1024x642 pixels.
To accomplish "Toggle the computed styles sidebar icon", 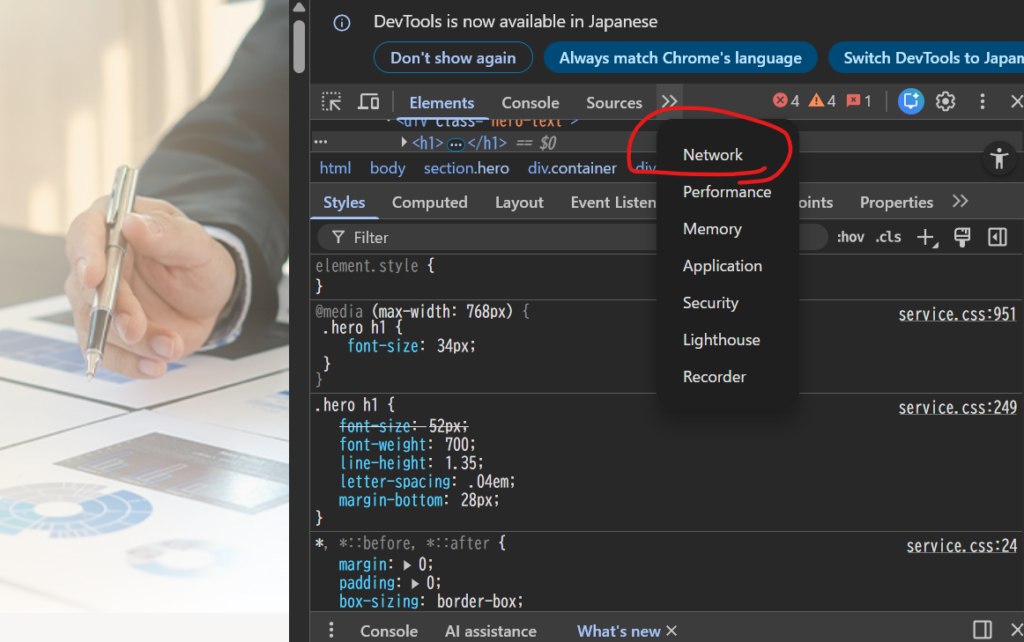I will coord(997,237).
